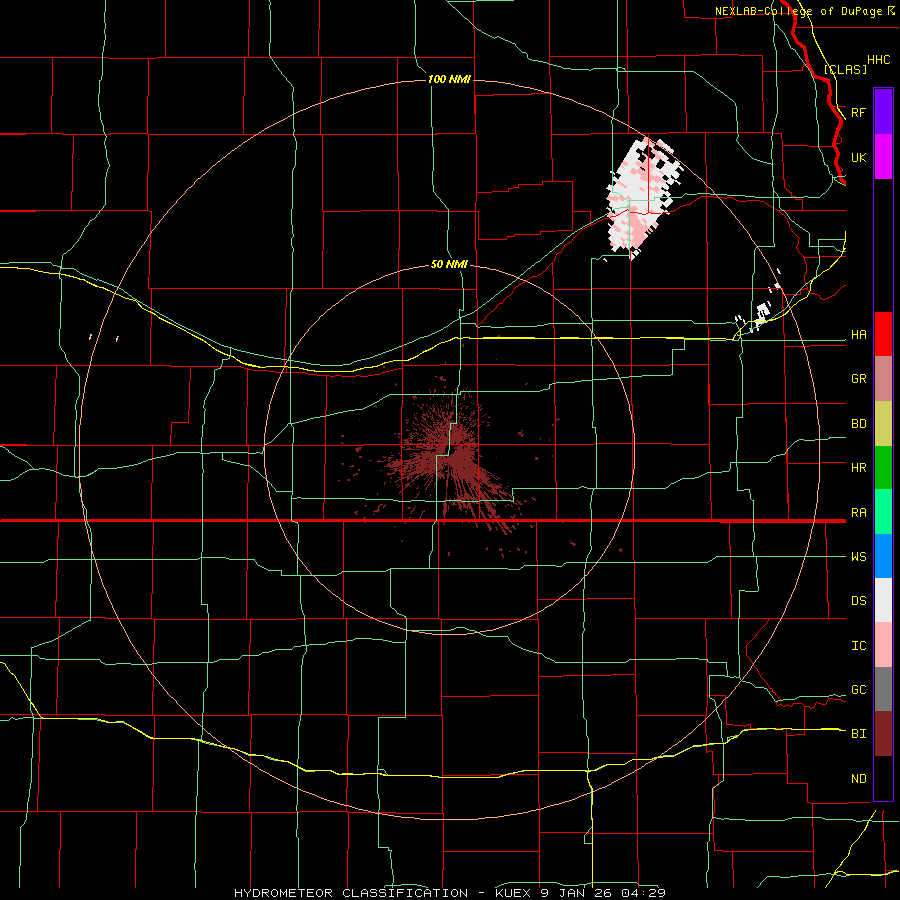Click the WS legend label
This screenshot has height=900, width=900.
click(859, 557)
